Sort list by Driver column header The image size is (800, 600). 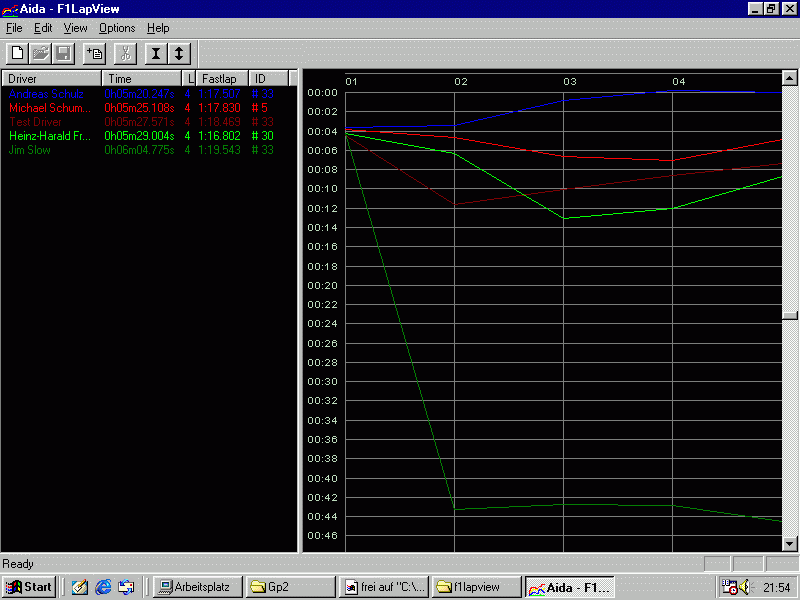(50, 78)
